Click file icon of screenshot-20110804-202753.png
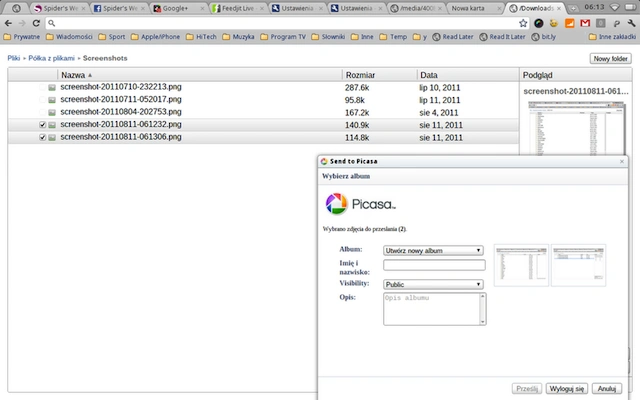This screenshot has height=400, width=640. click(x=52, y=112)
